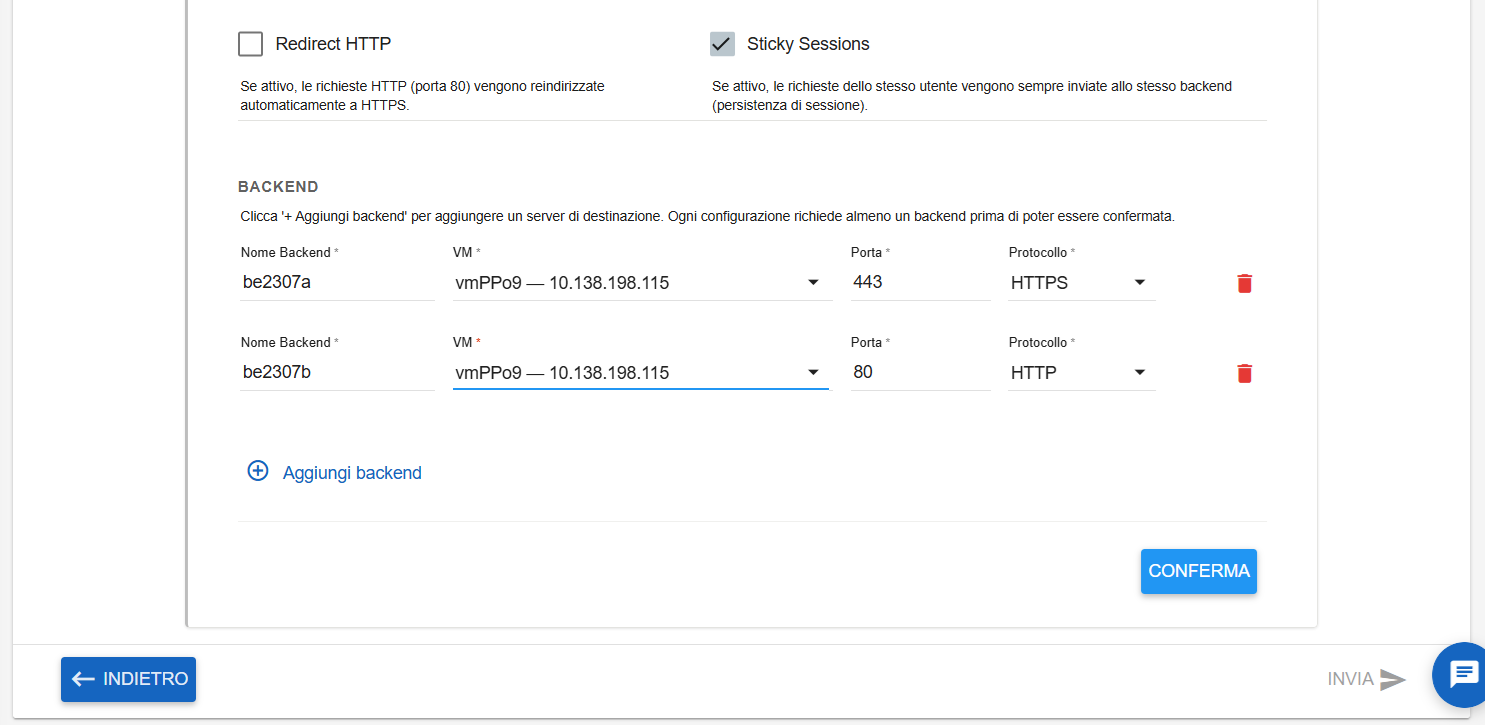Open the HTTP Protocollo dropdown
Screen dimensions: 1485x725
click(x=1082, y=373)
